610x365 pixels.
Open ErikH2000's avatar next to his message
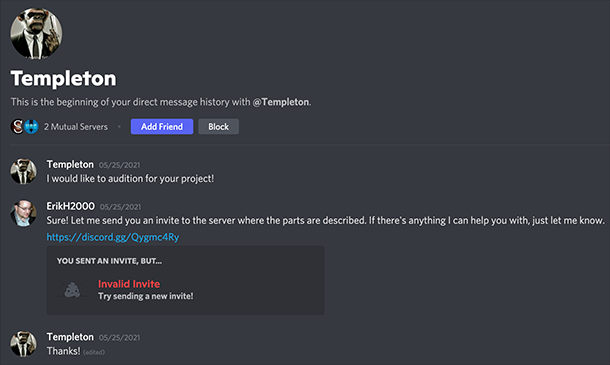[x=23, y=213]
